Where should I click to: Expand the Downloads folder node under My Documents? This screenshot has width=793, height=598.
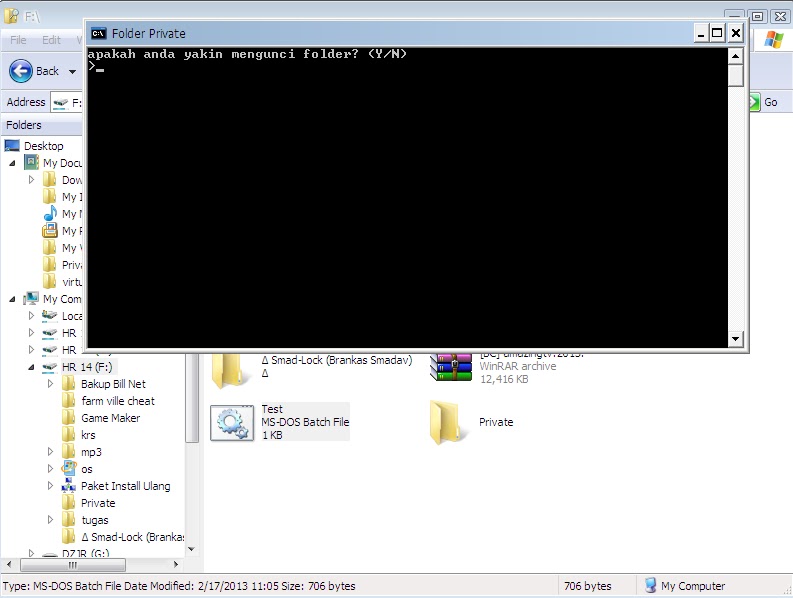coord(31,180)
